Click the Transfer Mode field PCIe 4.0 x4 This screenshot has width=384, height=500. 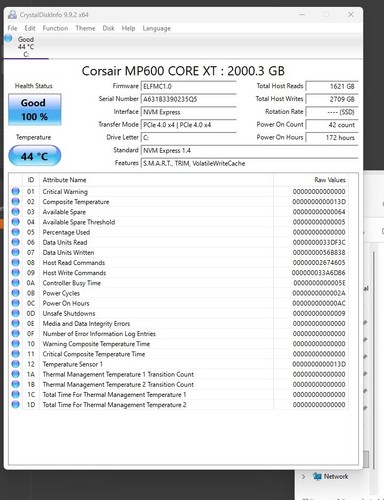pos(188,125)
